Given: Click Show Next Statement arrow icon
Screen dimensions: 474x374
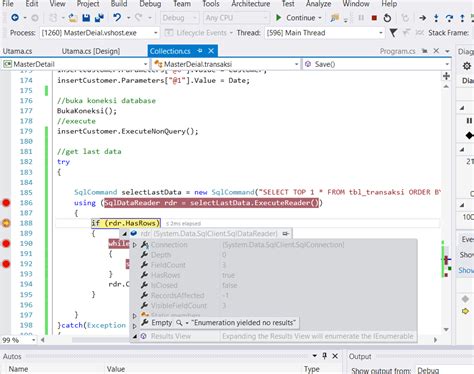Looking at the screenshot, I should click(x=423, y=18).
